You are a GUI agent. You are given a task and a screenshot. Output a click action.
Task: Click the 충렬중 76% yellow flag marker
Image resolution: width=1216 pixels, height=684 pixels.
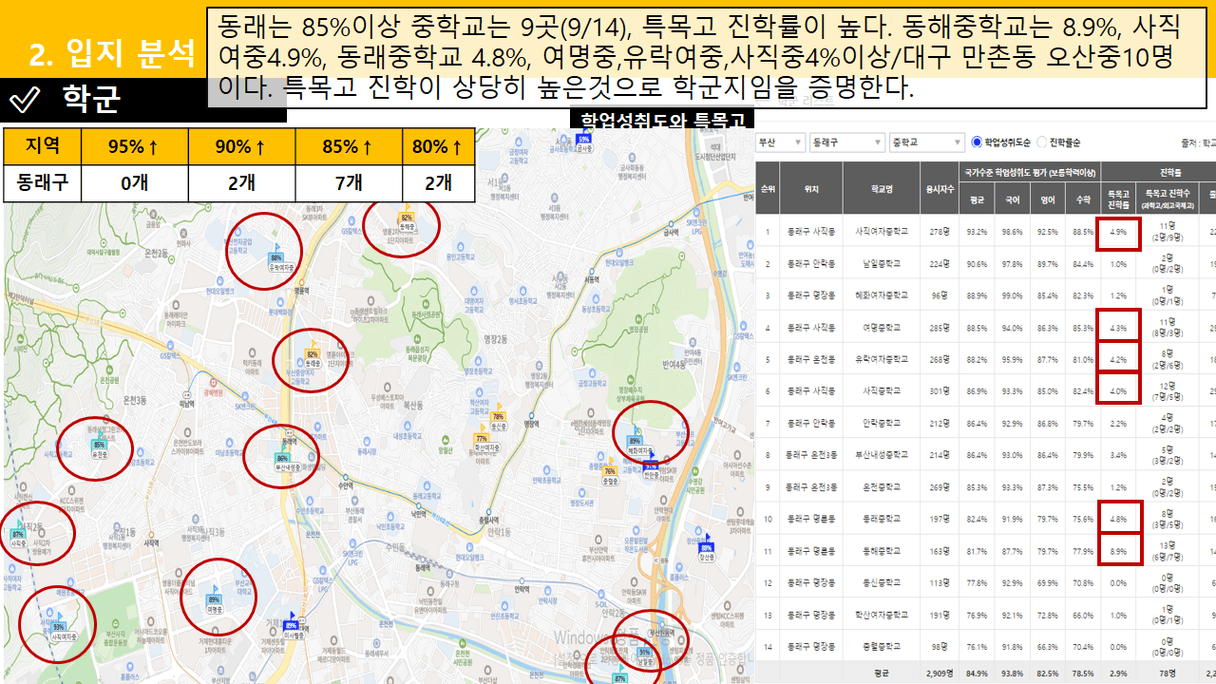[x=610, y=470]
